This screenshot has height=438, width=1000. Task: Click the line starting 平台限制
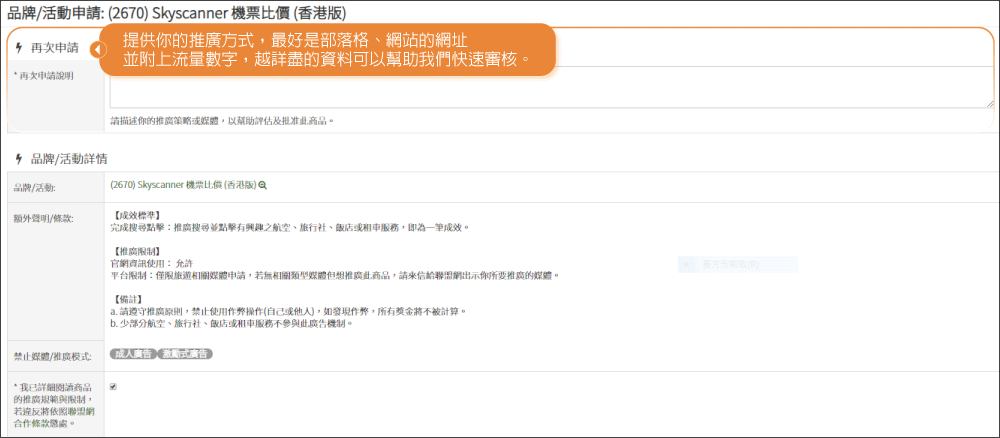pos(335,275)
